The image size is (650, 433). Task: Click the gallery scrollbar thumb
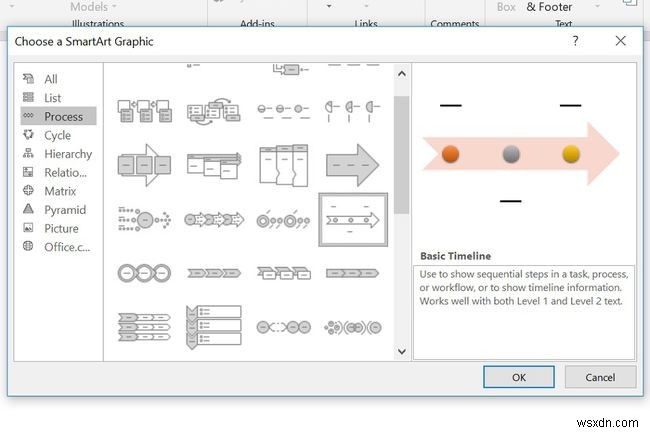[x=401, y=154]
